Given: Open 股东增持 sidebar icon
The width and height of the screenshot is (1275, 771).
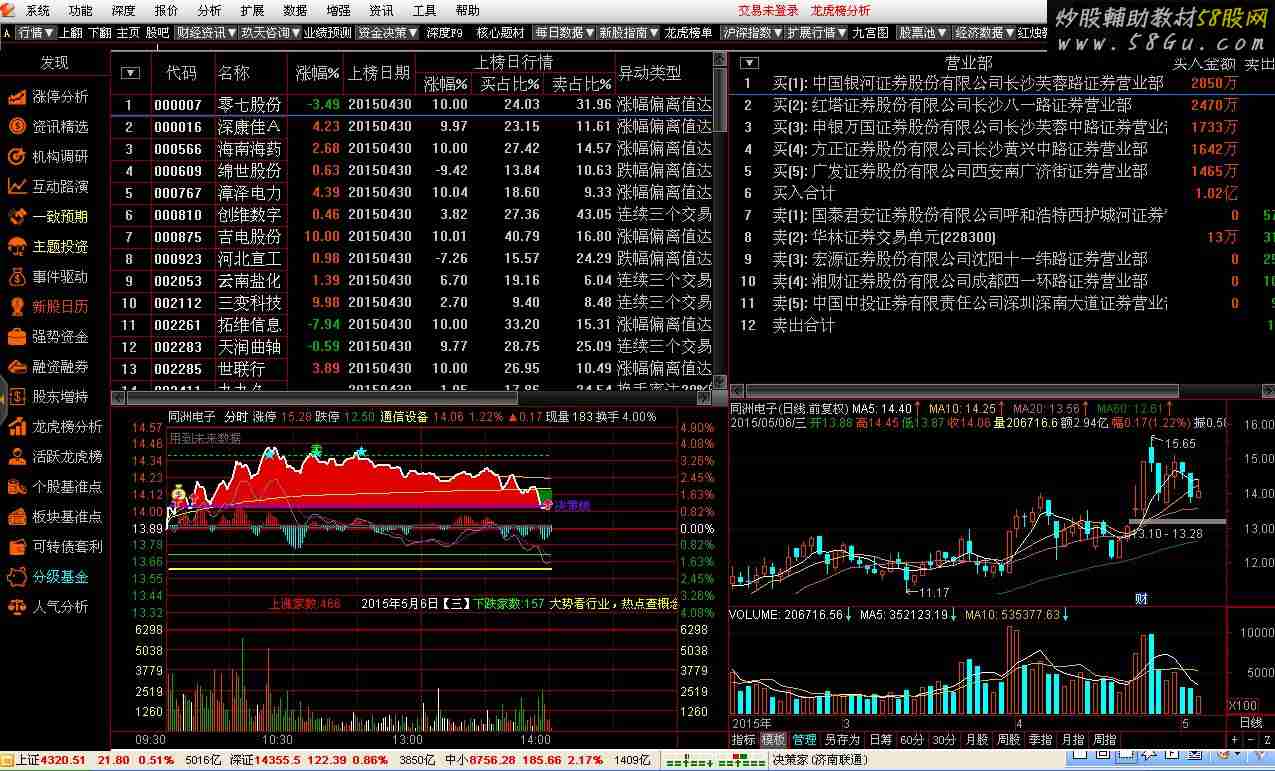Looking at the screenshot, I should click(16, 397).
